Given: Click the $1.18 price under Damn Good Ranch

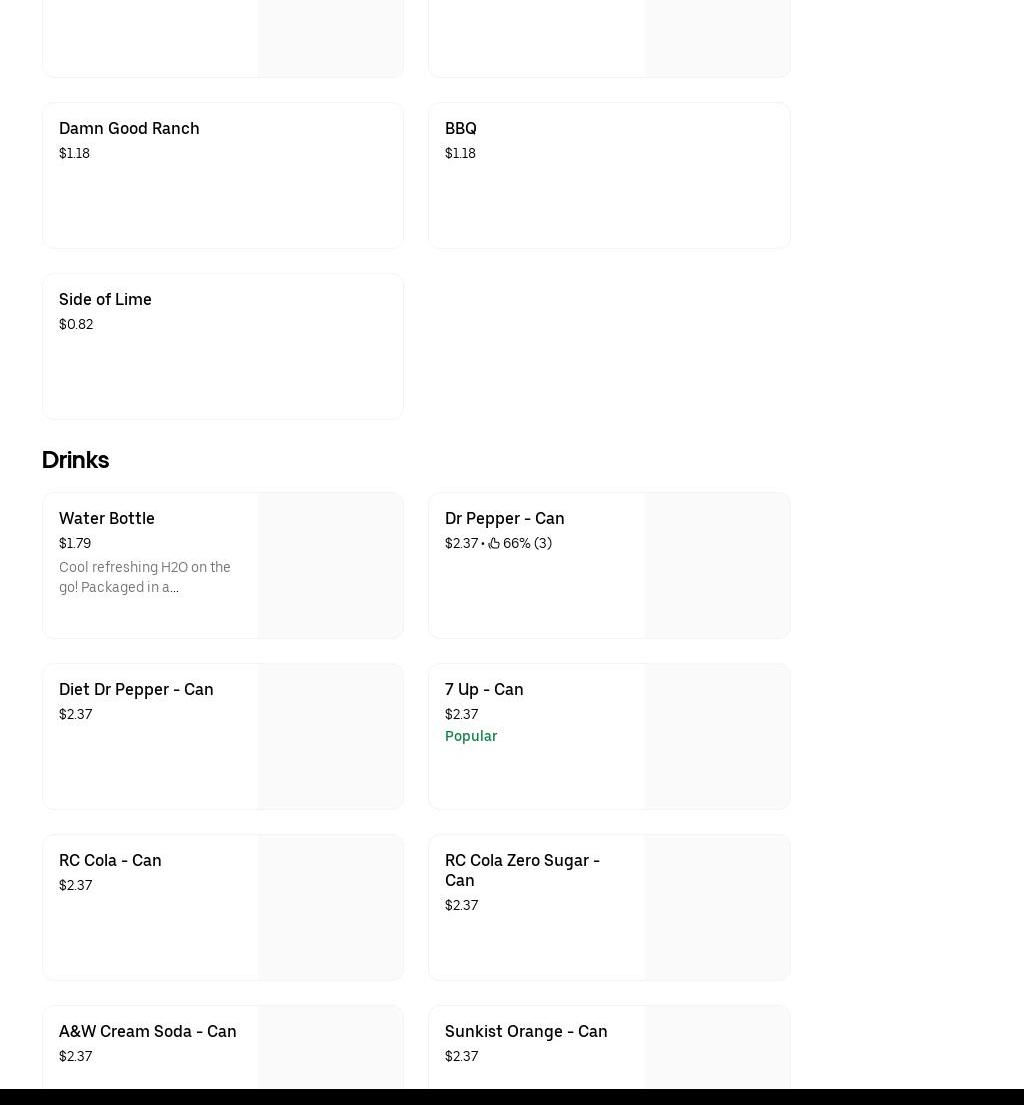Looking at the screenshot, I should click(x=74, y=153).
